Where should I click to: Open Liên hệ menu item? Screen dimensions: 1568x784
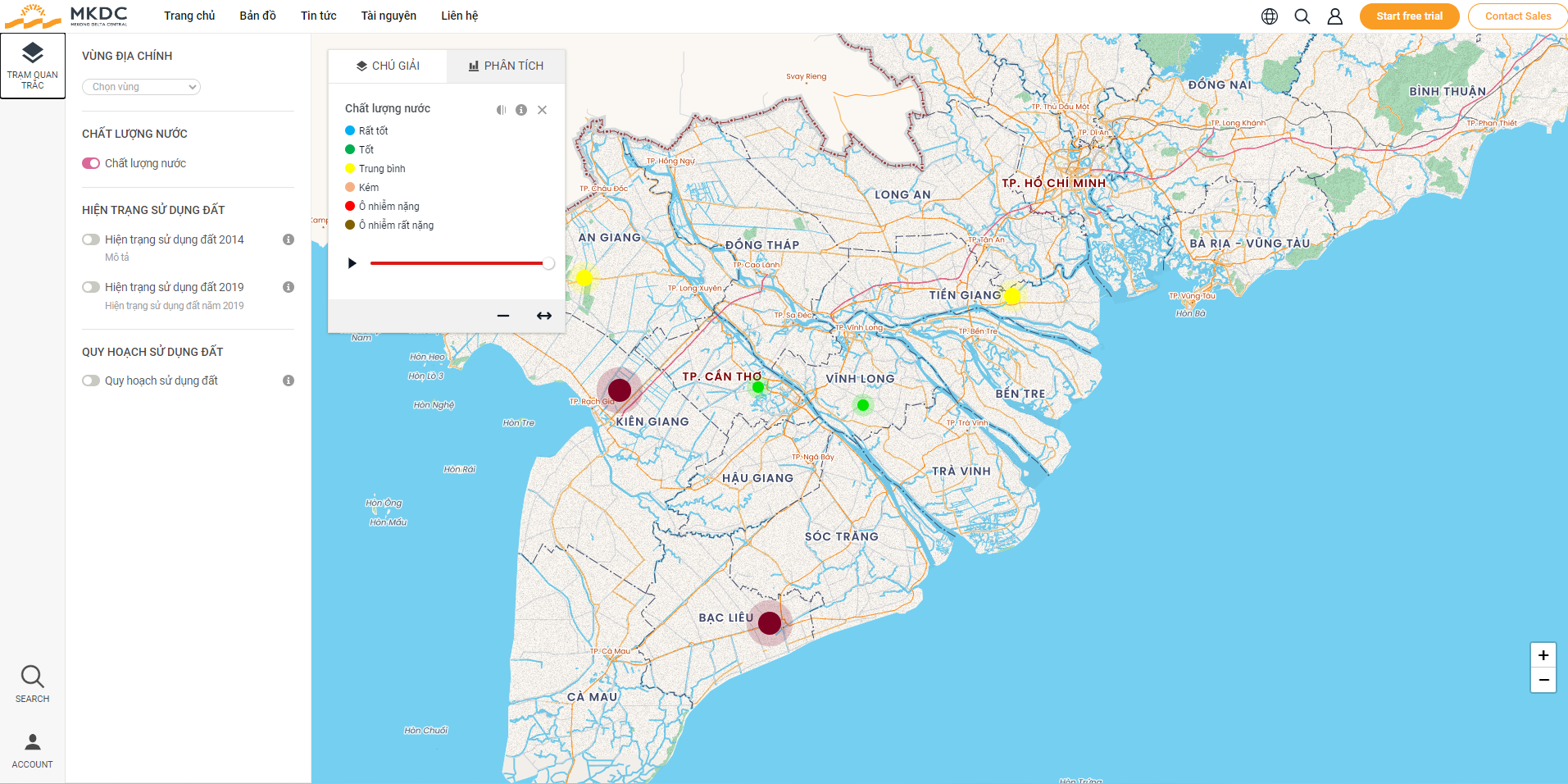tap(459, 16)
